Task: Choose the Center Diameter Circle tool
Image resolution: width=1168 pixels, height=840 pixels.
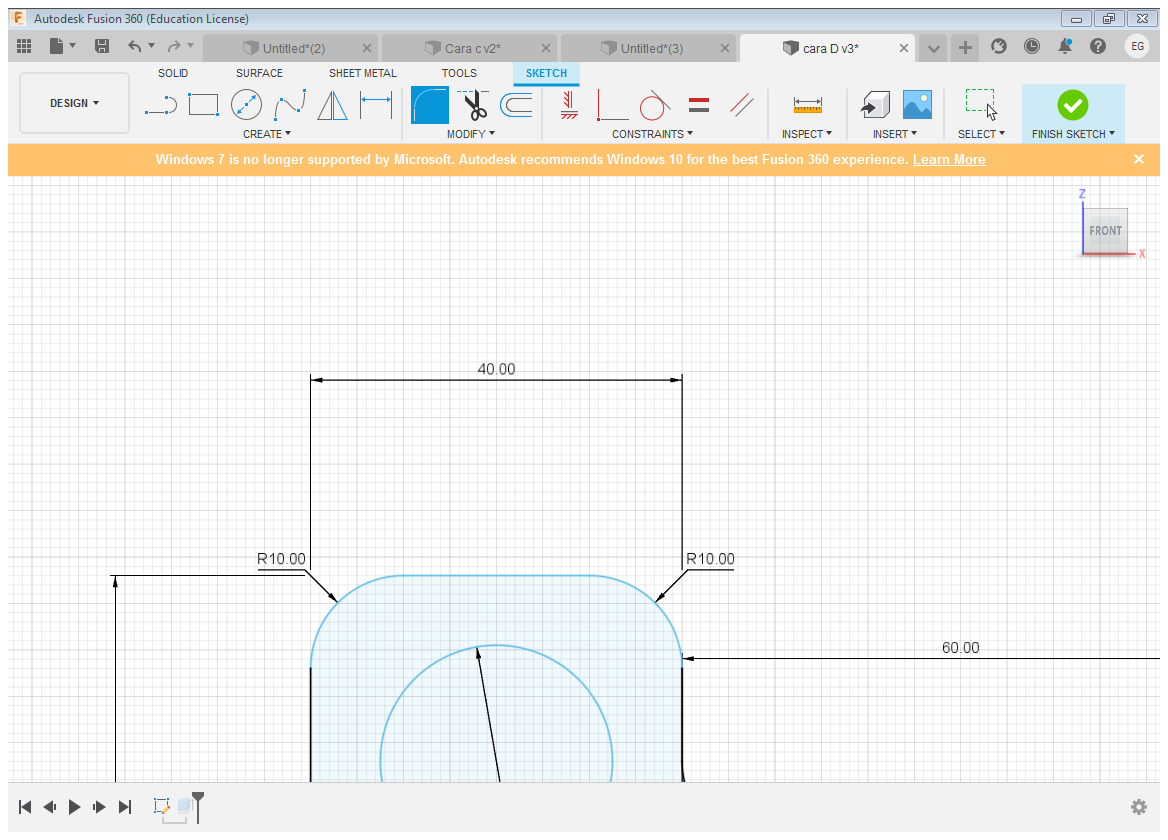Action: pyautogui.click(x=246, y=104)
